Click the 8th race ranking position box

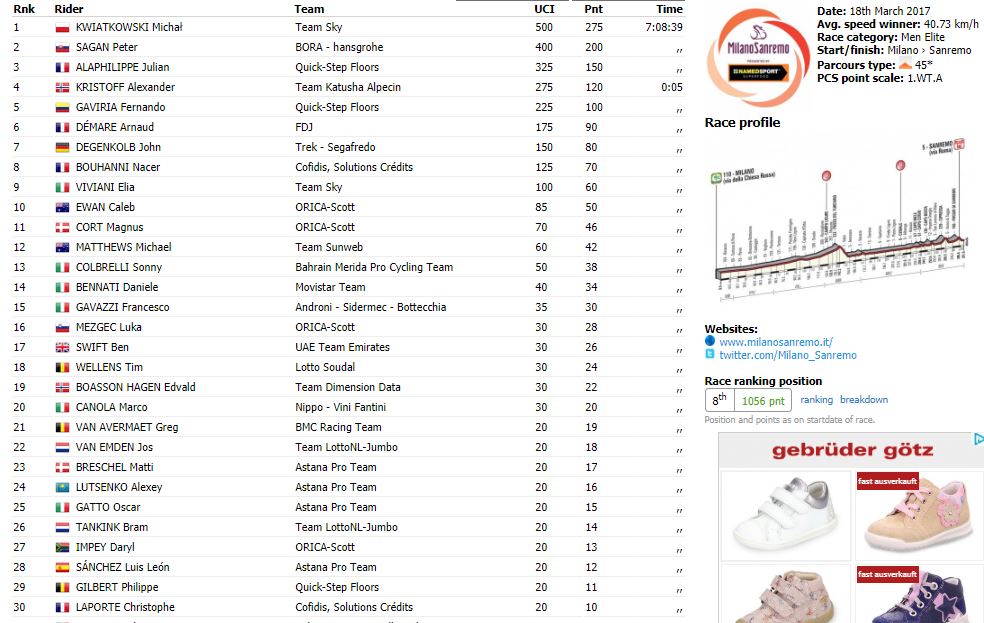pyautogui.click(x=720, y=401)
